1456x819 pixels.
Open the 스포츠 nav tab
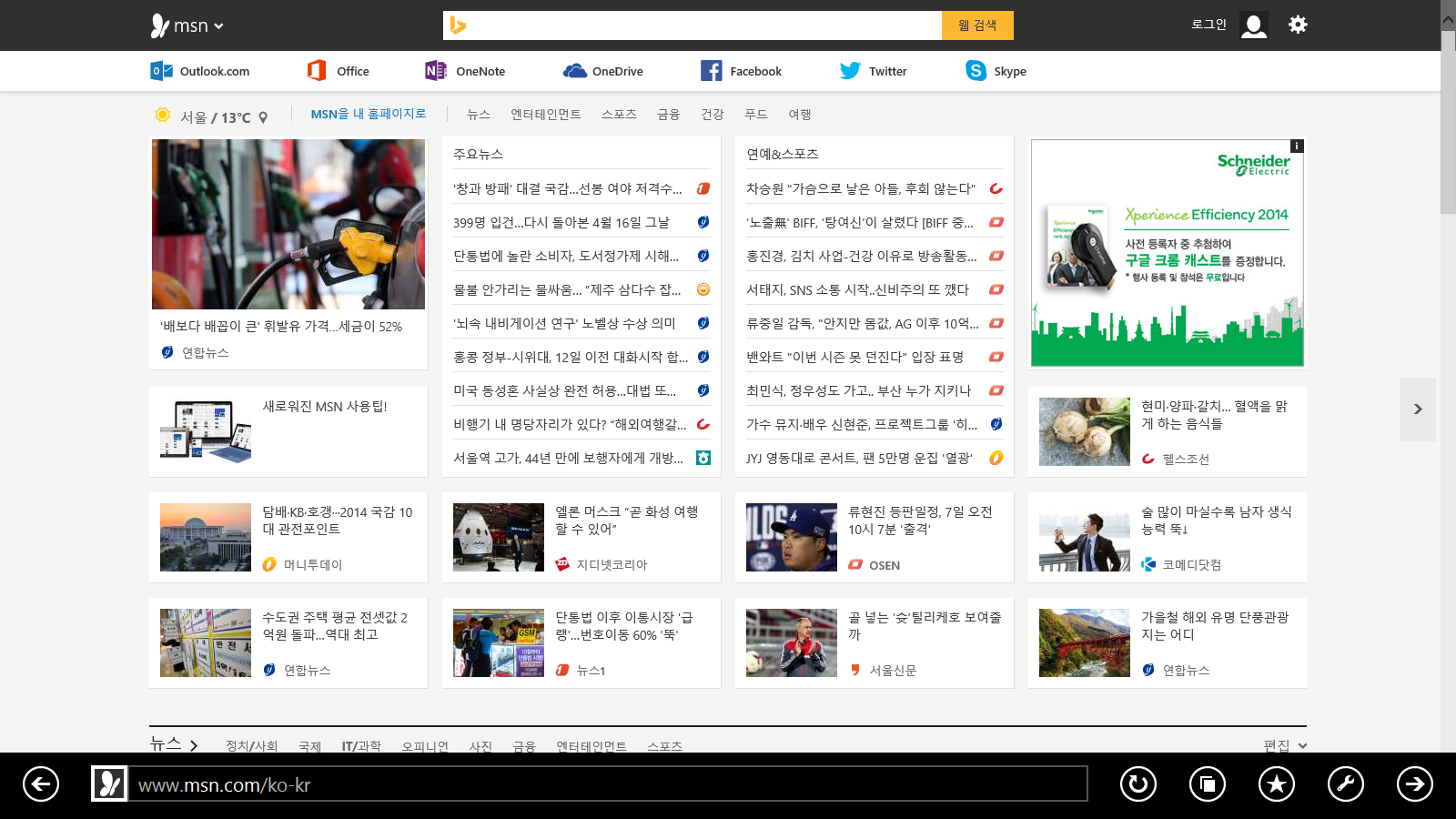(619, 115)
